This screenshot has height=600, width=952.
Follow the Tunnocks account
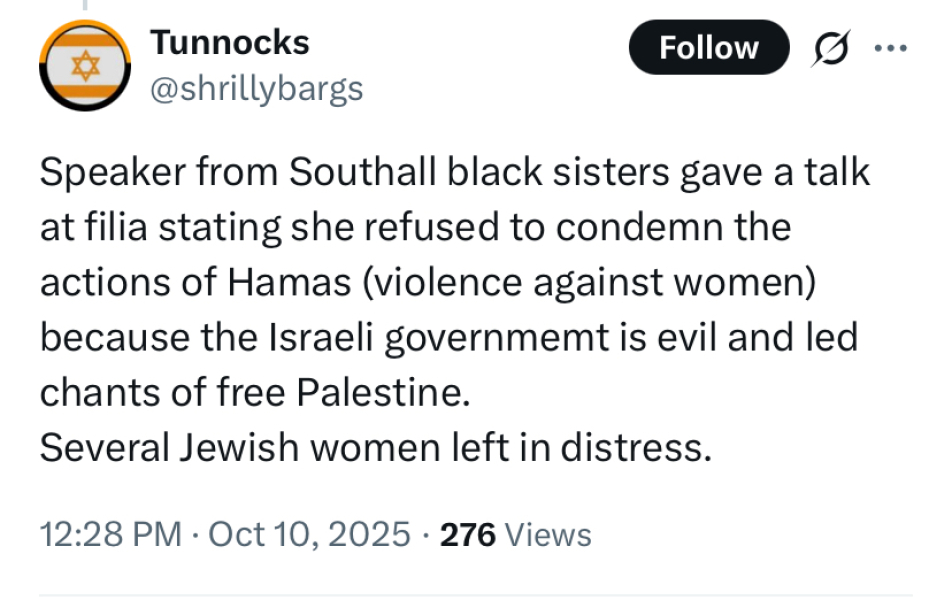click(708, 47)
